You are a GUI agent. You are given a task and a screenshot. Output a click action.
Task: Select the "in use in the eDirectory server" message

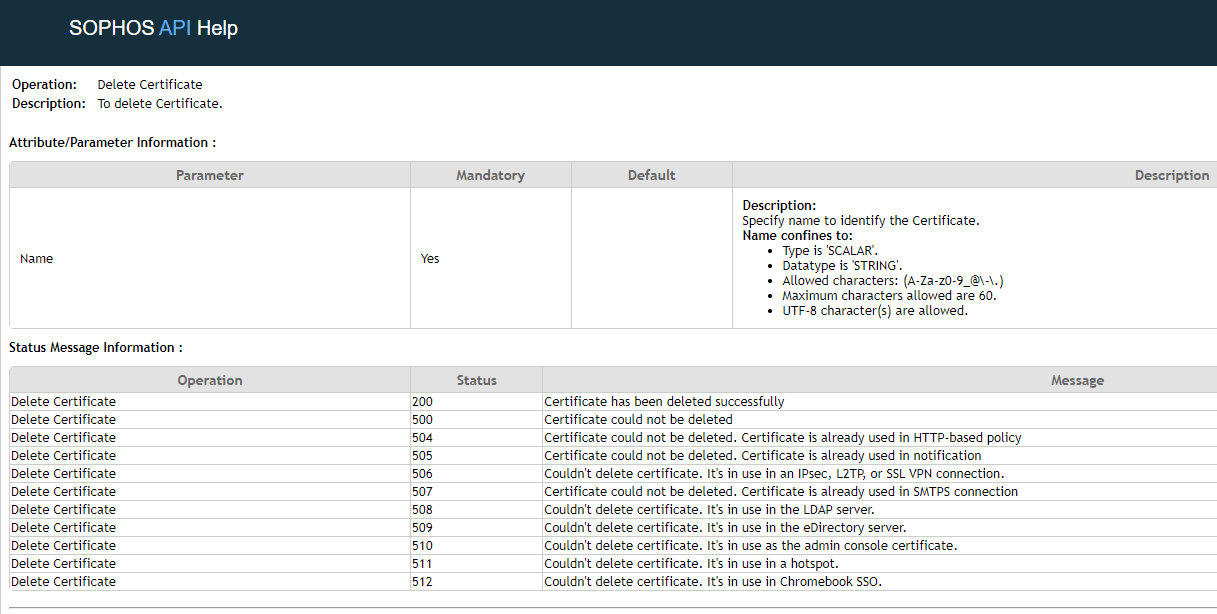click(725, 528)
